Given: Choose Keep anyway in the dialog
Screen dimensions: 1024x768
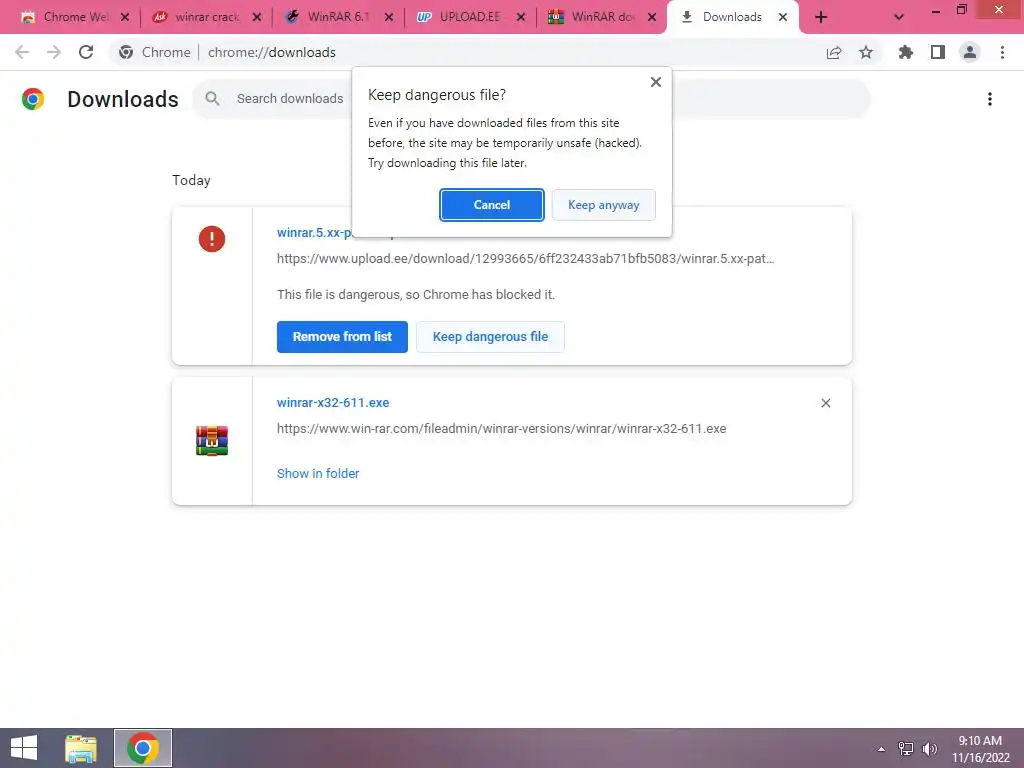Looking at the screenshot, I should click(603, 205).
